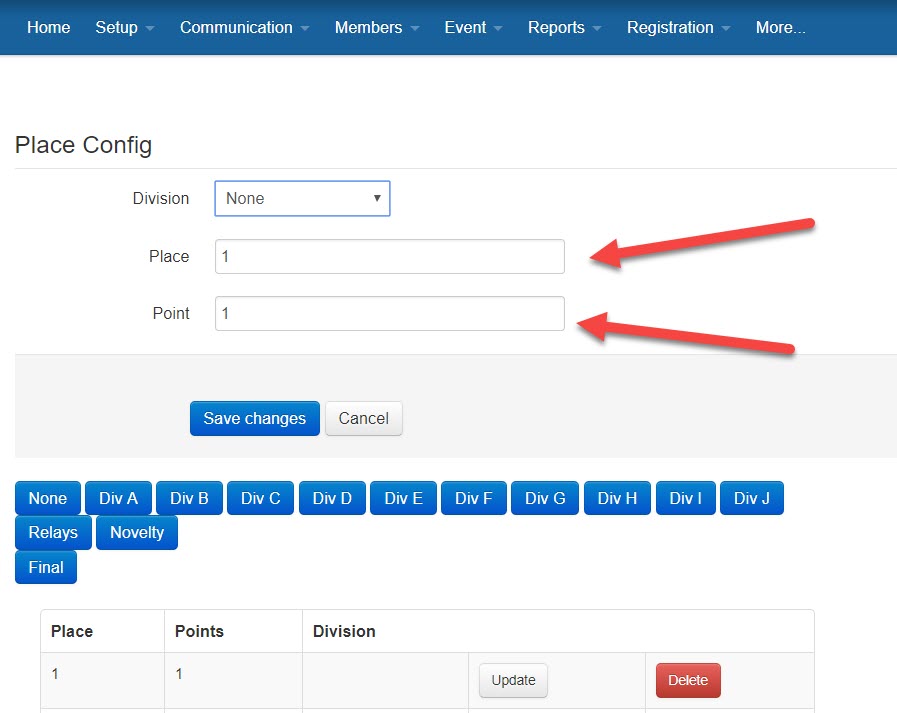The height and width of the screenshot is (713, 897).
Task: Select the Relays filter button
Action: click(x=53, y=532)
